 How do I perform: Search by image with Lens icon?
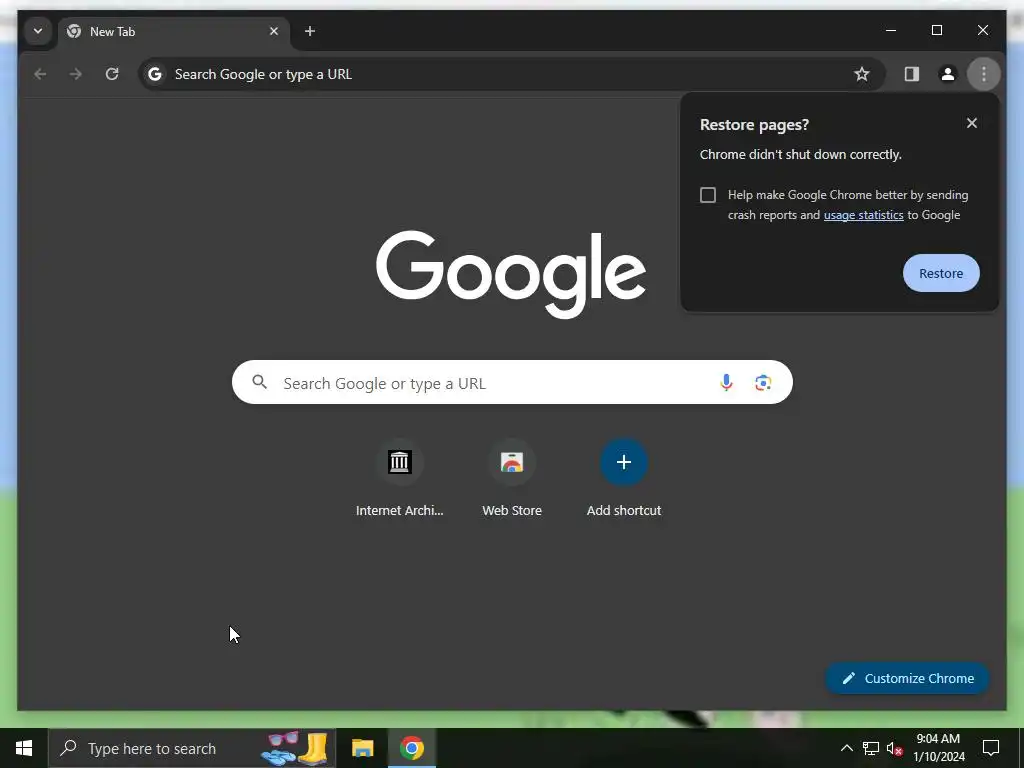tap(763, 383)
